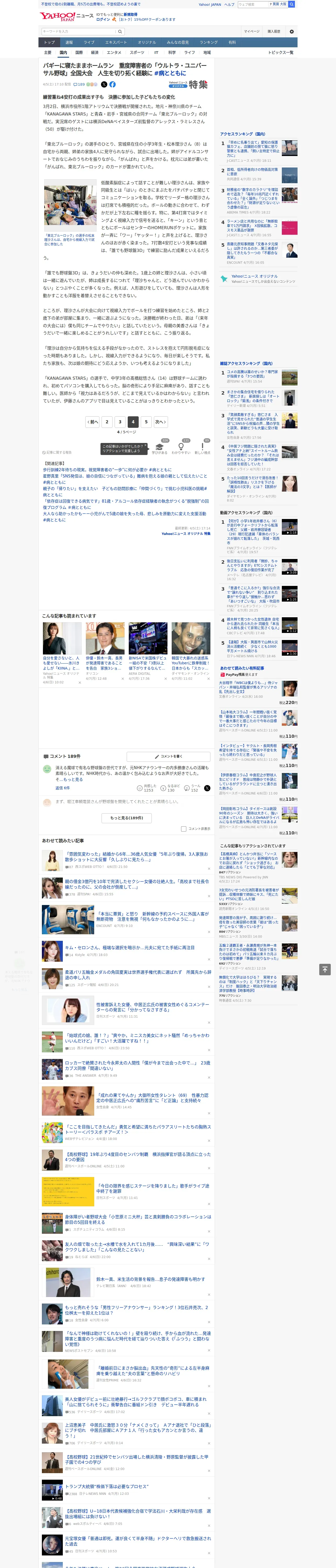Open the 柔道パリ五輪金メダル article
This screenshot has height=1568, width=336.
tap(138, 975)
